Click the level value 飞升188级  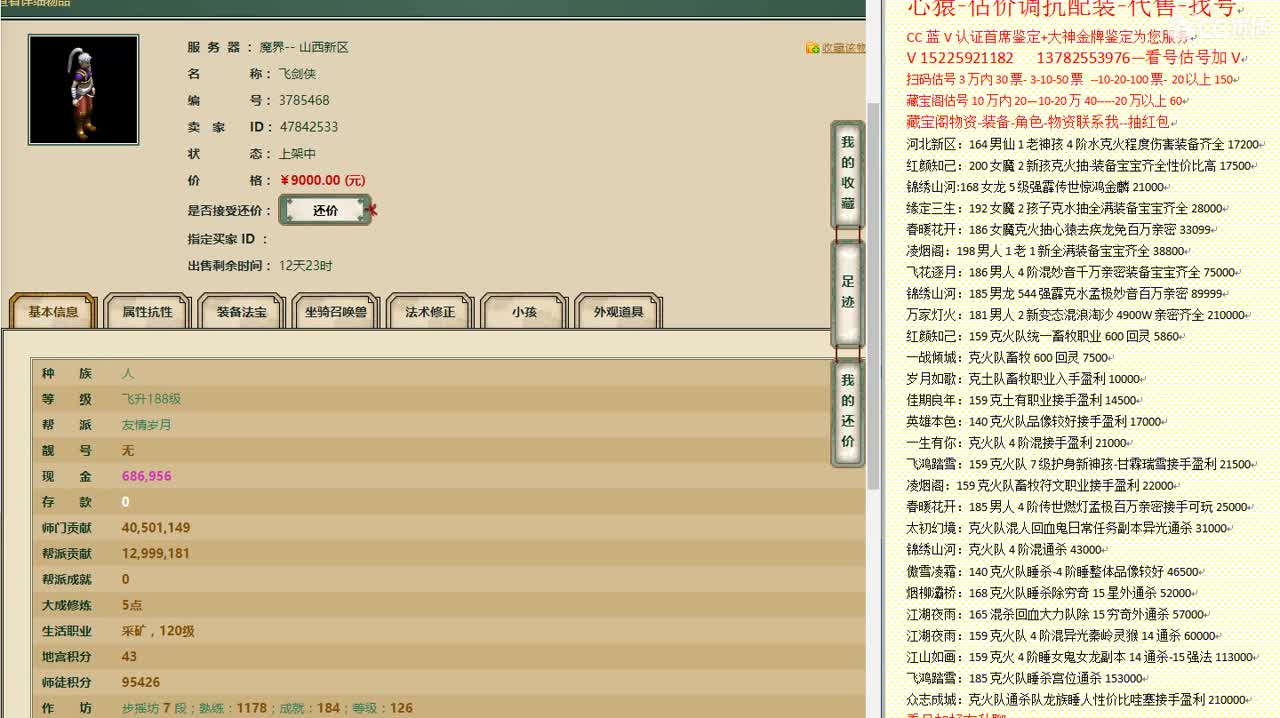tap(151, 399)
